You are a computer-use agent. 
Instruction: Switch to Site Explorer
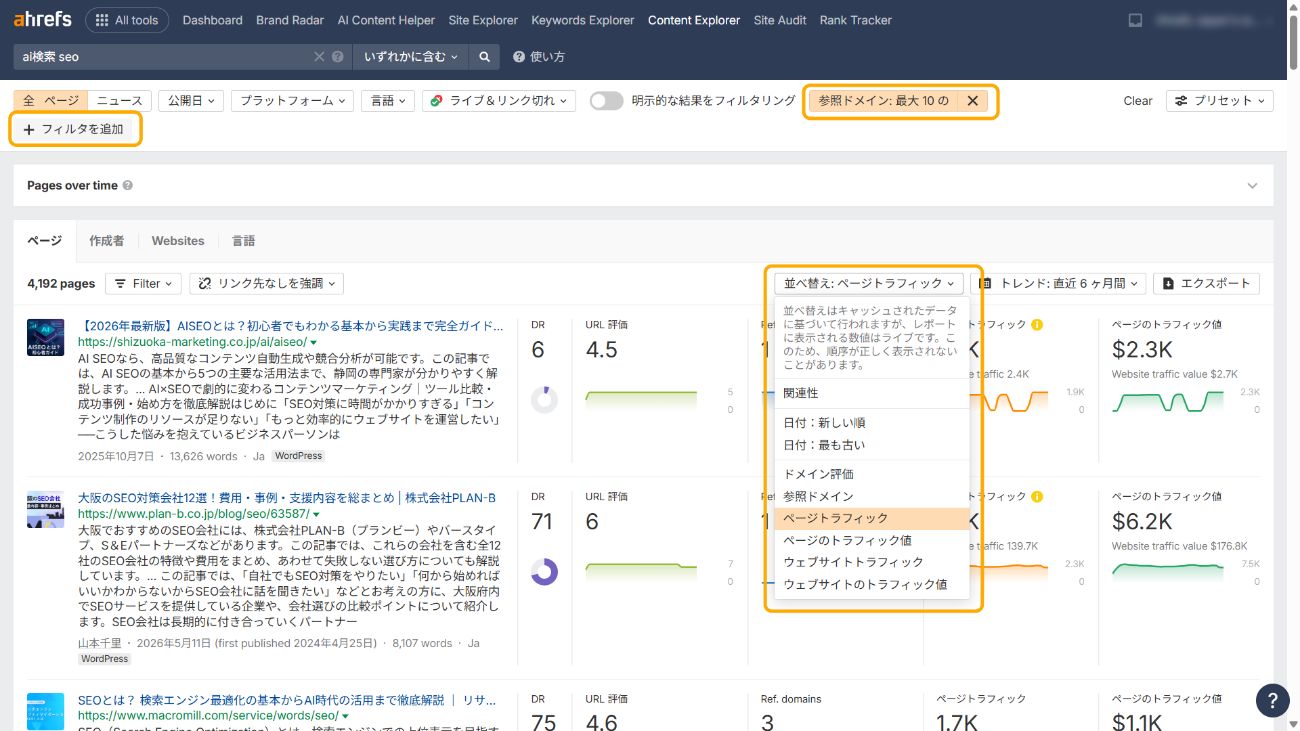tap(483, 20)
